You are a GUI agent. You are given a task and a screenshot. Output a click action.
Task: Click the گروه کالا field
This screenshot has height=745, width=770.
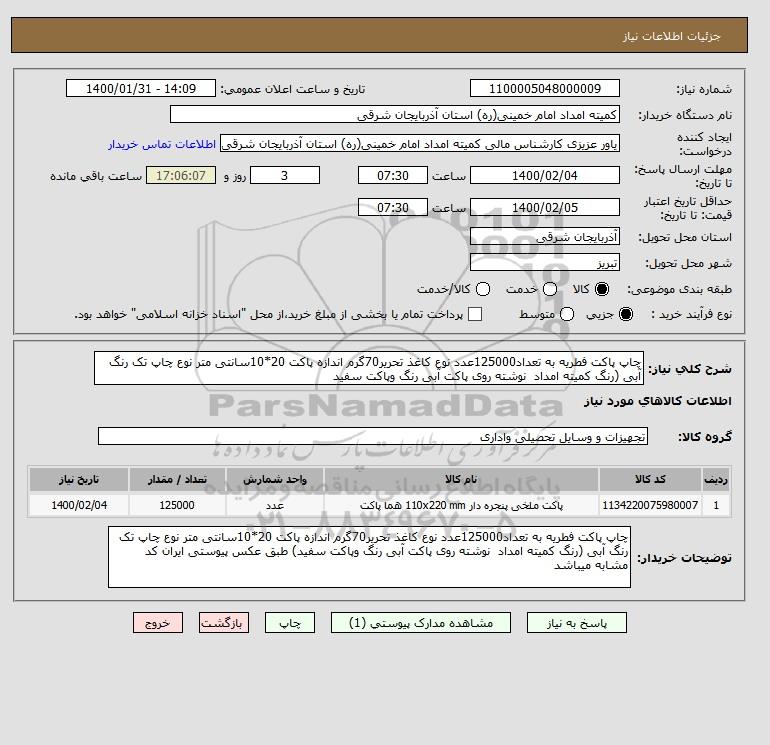(373, 436)
